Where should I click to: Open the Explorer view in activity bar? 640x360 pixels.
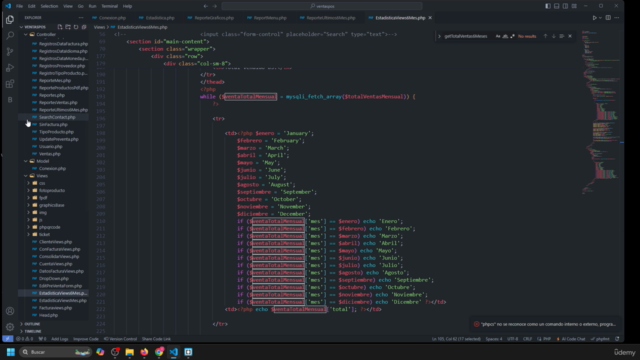(10, 20)
